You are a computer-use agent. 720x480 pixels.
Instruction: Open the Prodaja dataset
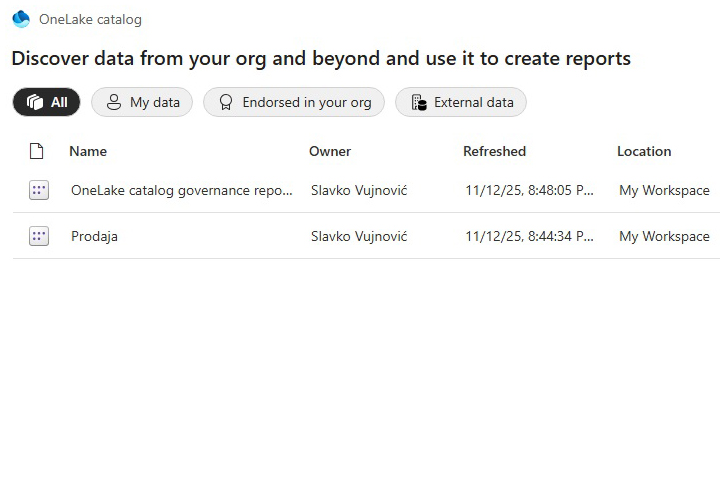94,237
